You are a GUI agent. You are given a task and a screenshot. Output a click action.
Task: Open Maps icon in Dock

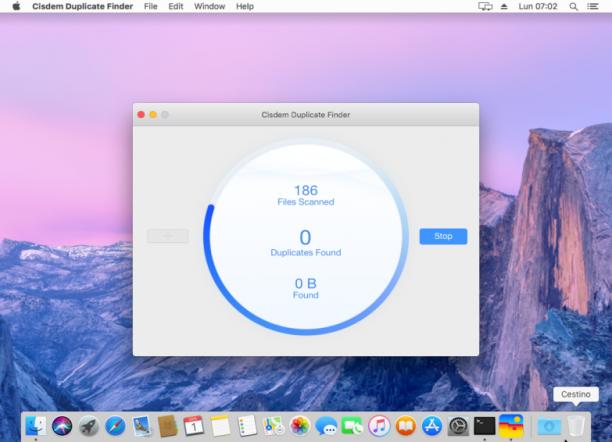coord(273,426)
